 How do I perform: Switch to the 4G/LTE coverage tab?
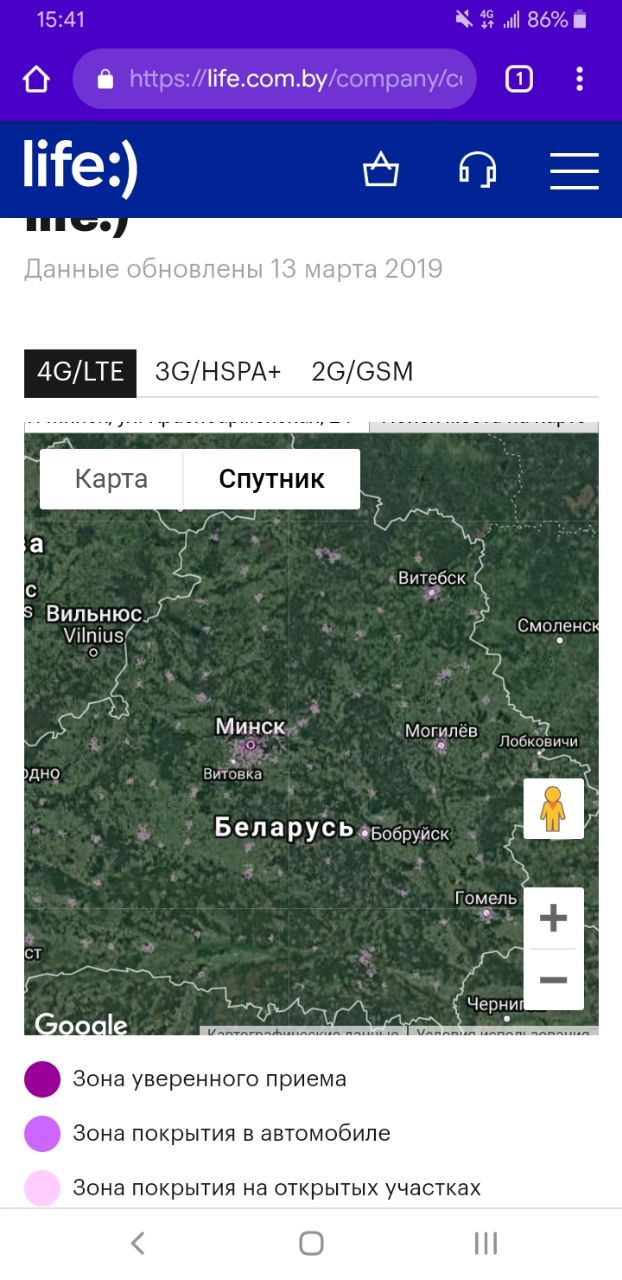[80, 372]
